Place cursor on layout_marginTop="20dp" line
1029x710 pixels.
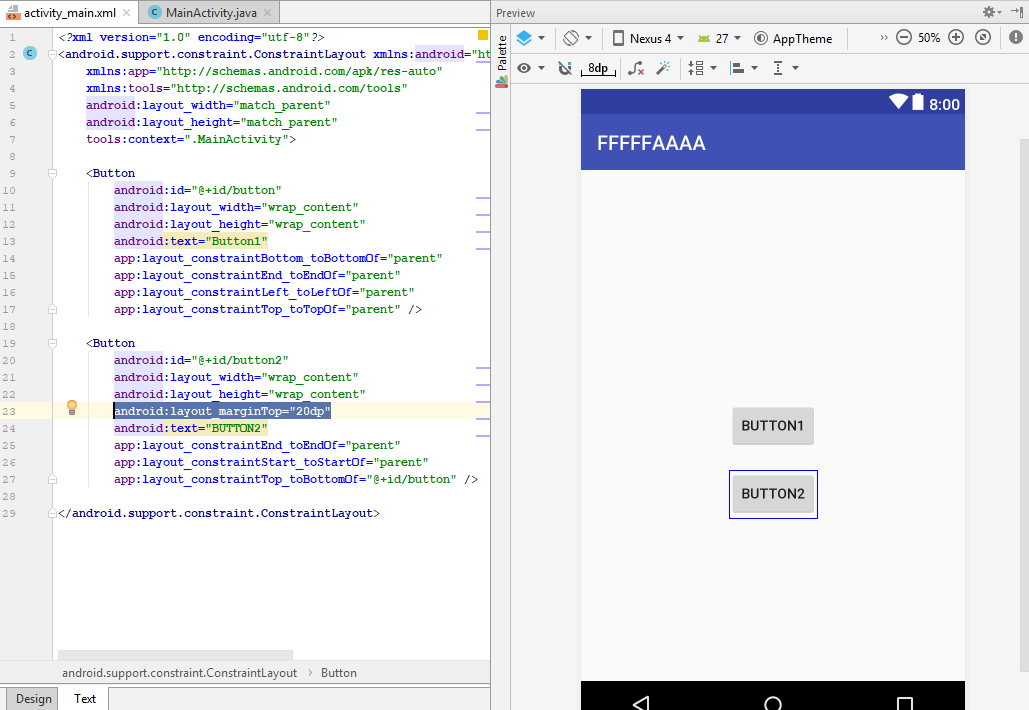click(x=222, y=411)
